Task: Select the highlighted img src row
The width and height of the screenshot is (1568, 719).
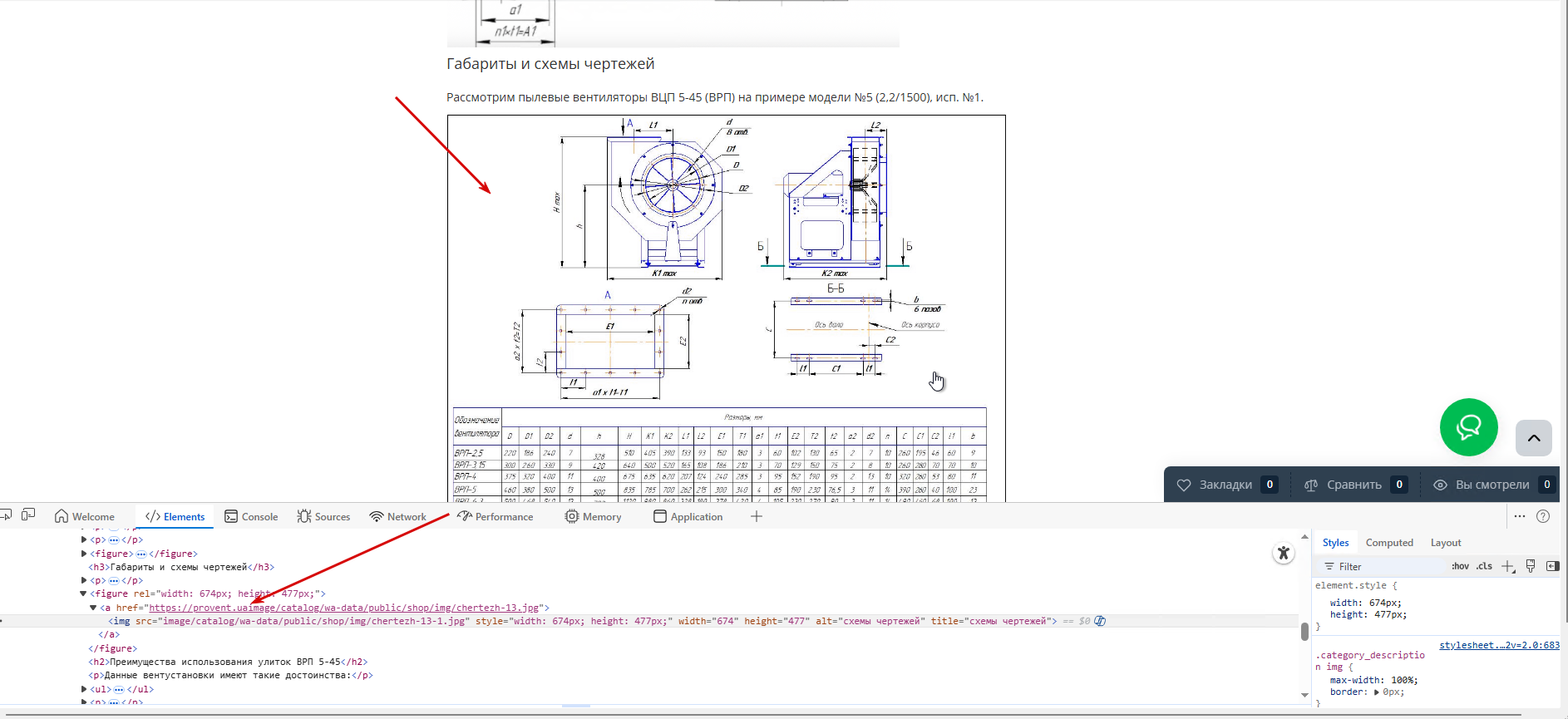Action: point(648,621)
